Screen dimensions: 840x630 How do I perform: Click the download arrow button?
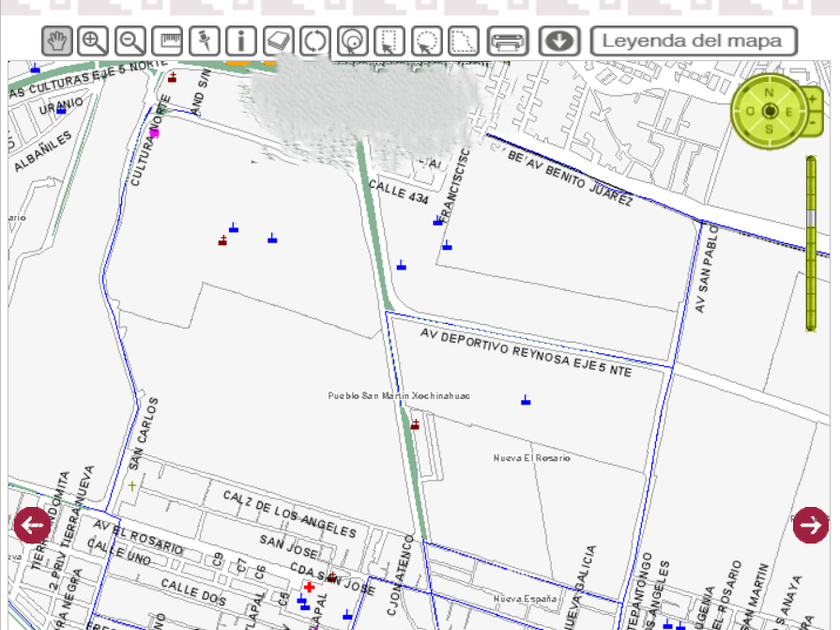(x=560, y=41)
